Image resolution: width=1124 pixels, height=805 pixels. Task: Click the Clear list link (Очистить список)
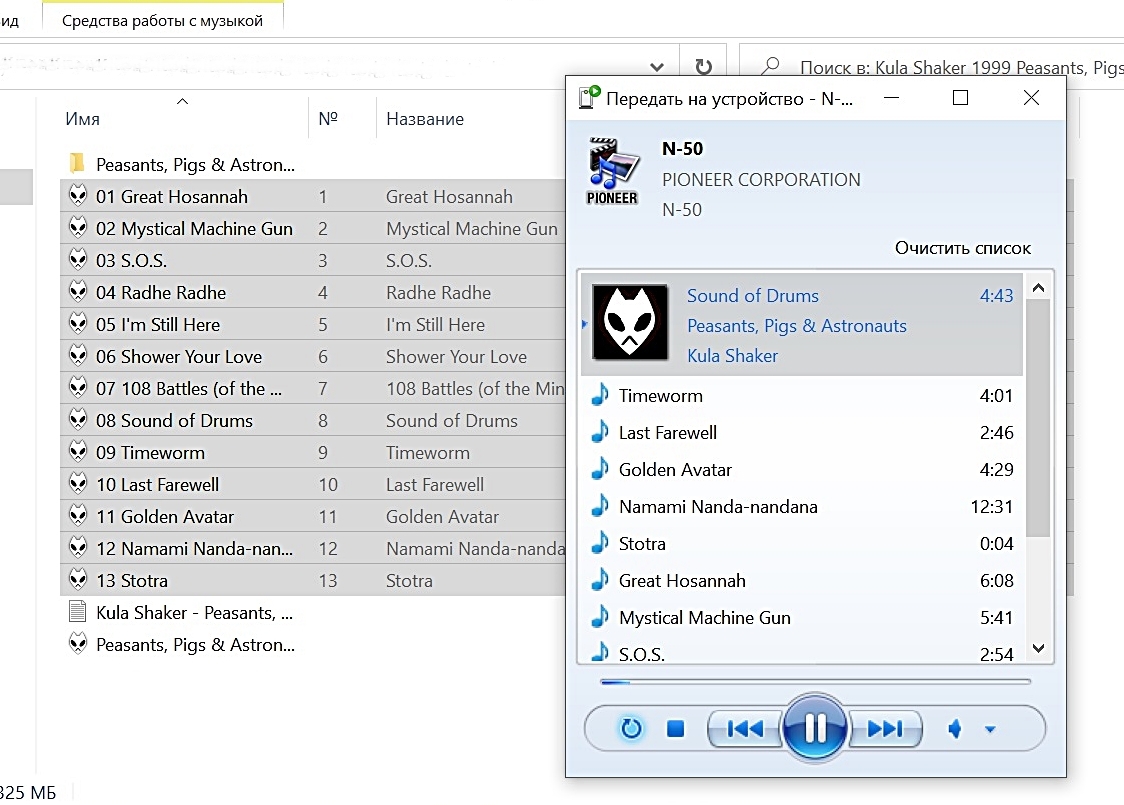pyautogui.click(x=962, y=248)
